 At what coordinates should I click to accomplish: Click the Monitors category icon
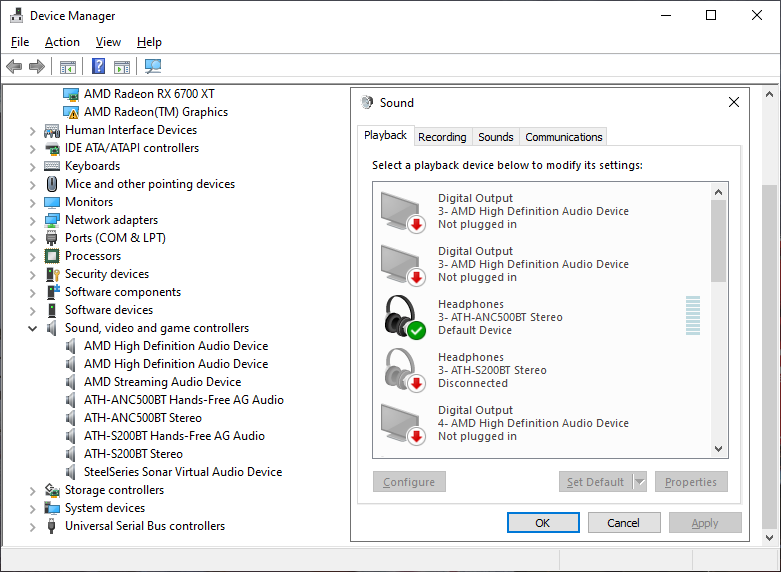52,202
